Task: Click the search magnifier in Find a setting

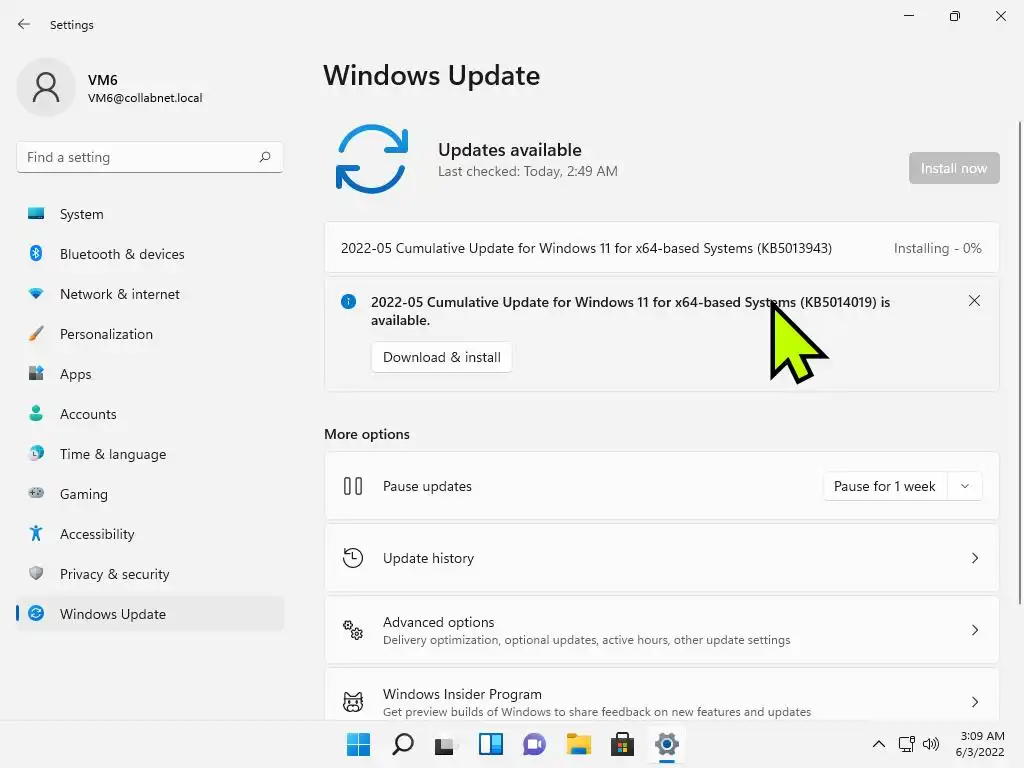Action: 264,157
